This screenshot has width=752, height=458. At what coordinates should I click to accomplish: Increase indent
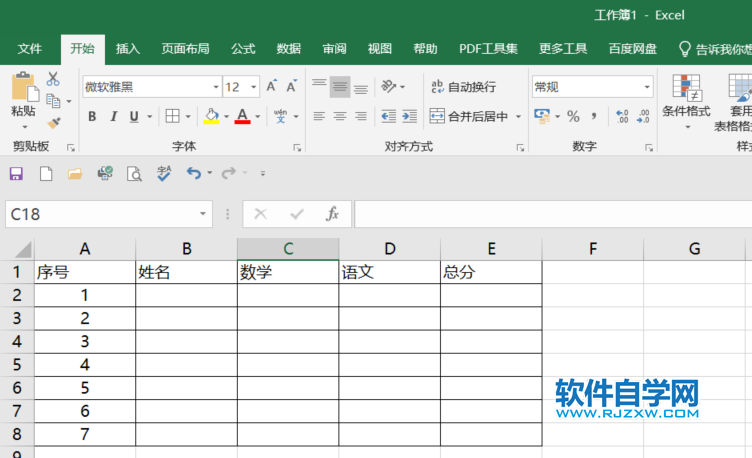tap(410, 116)
